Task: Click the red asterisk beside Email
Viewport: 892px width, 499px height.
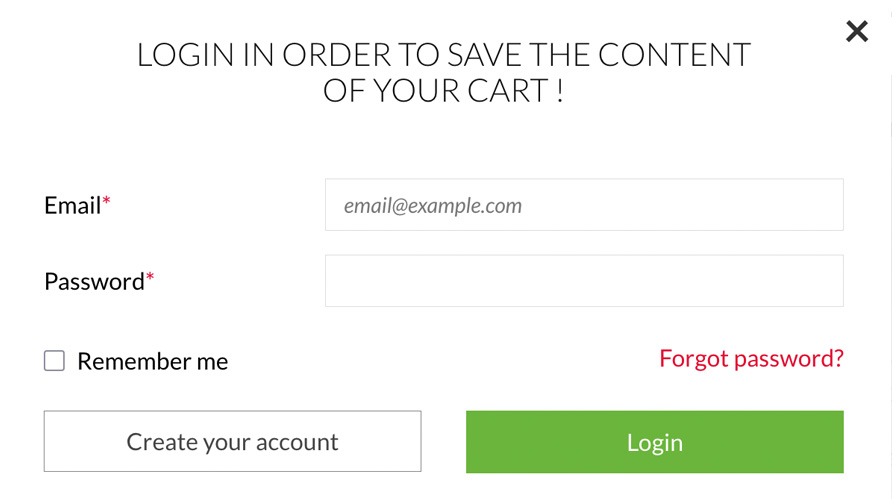Action: 107,202
